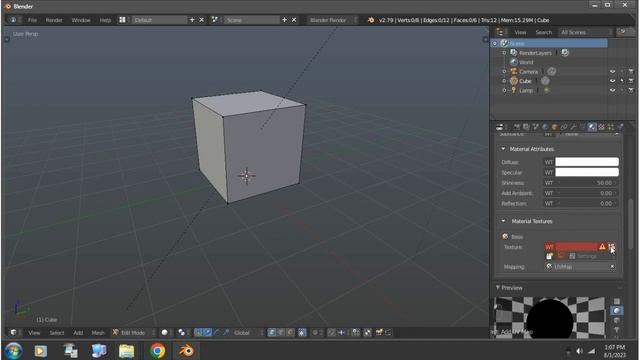Select sphere preview shape in Preview panel
Screen dimensions: 640x360
pos(616,311)
